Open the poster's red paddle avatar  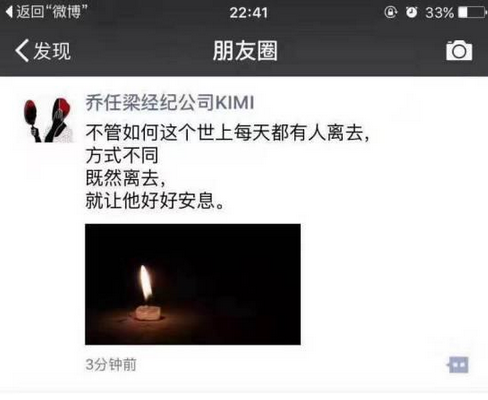point(48,120)
